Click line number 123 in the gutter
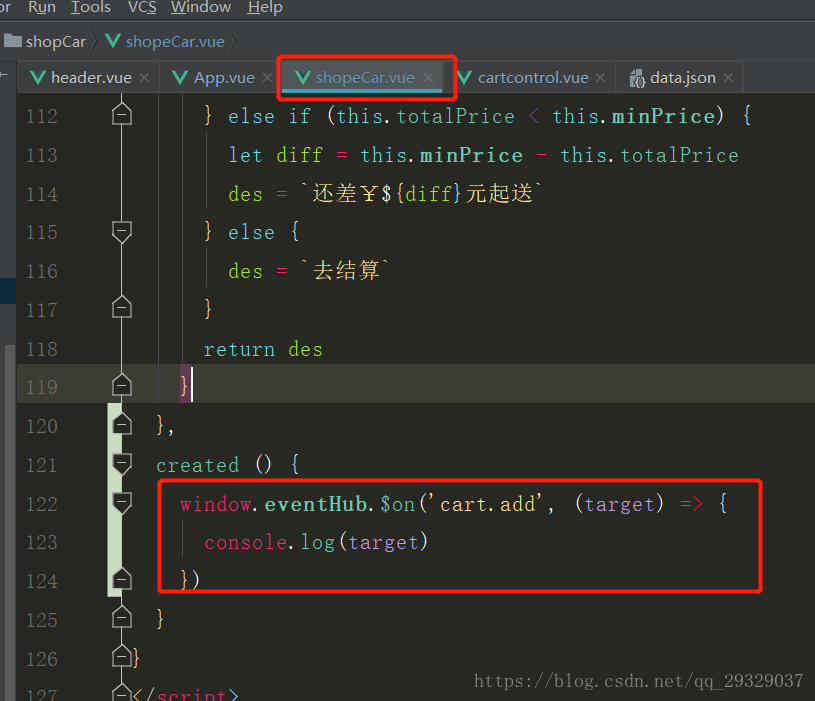 coord(42,542)
